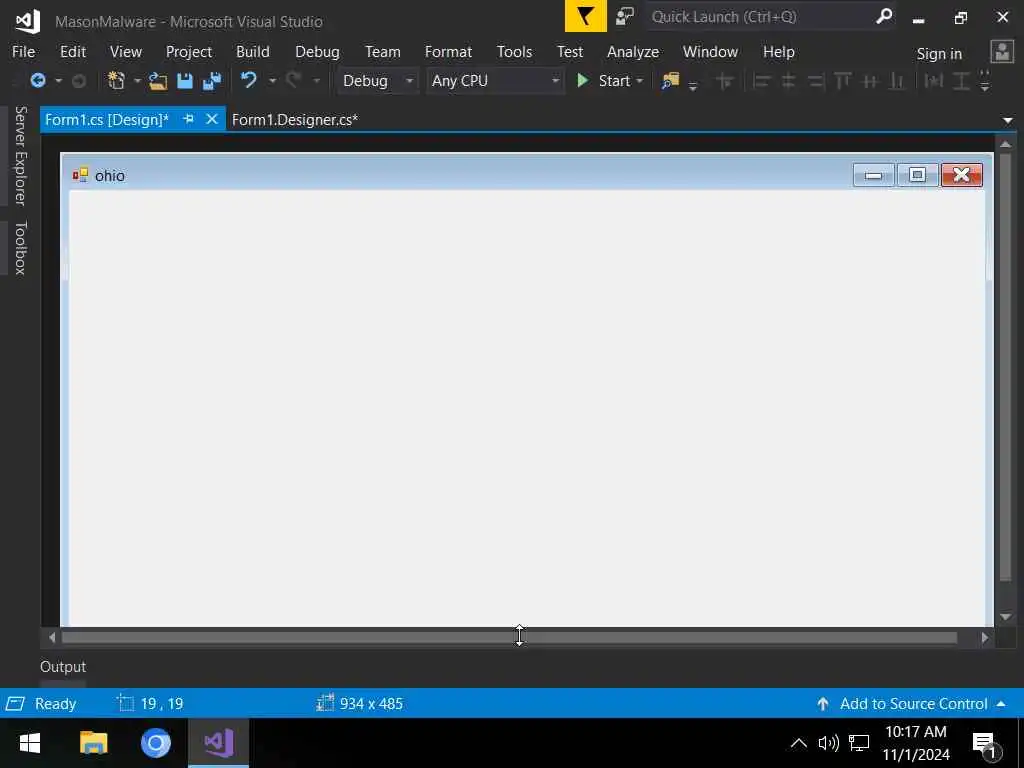The height and width of the screenshot is (768, 1024).
Task: Open the Project menu
Action: 189,52
